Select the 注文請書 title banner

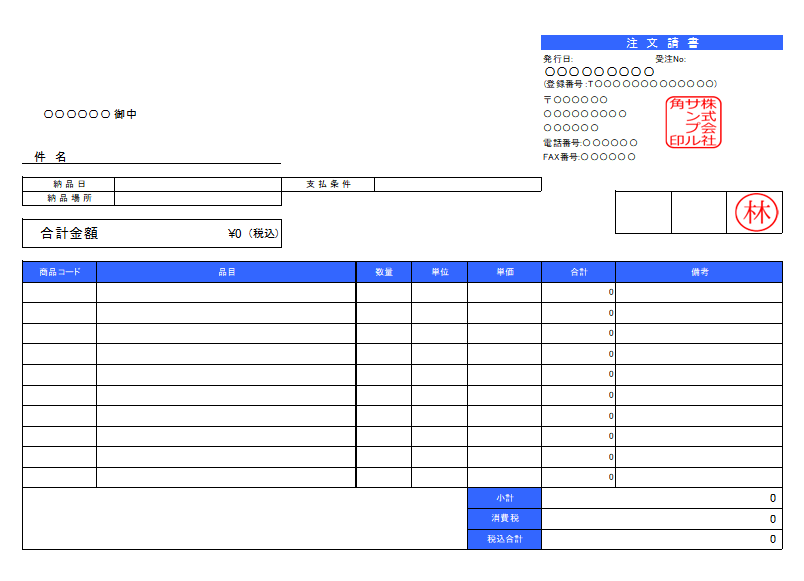(x=661, y=43)
